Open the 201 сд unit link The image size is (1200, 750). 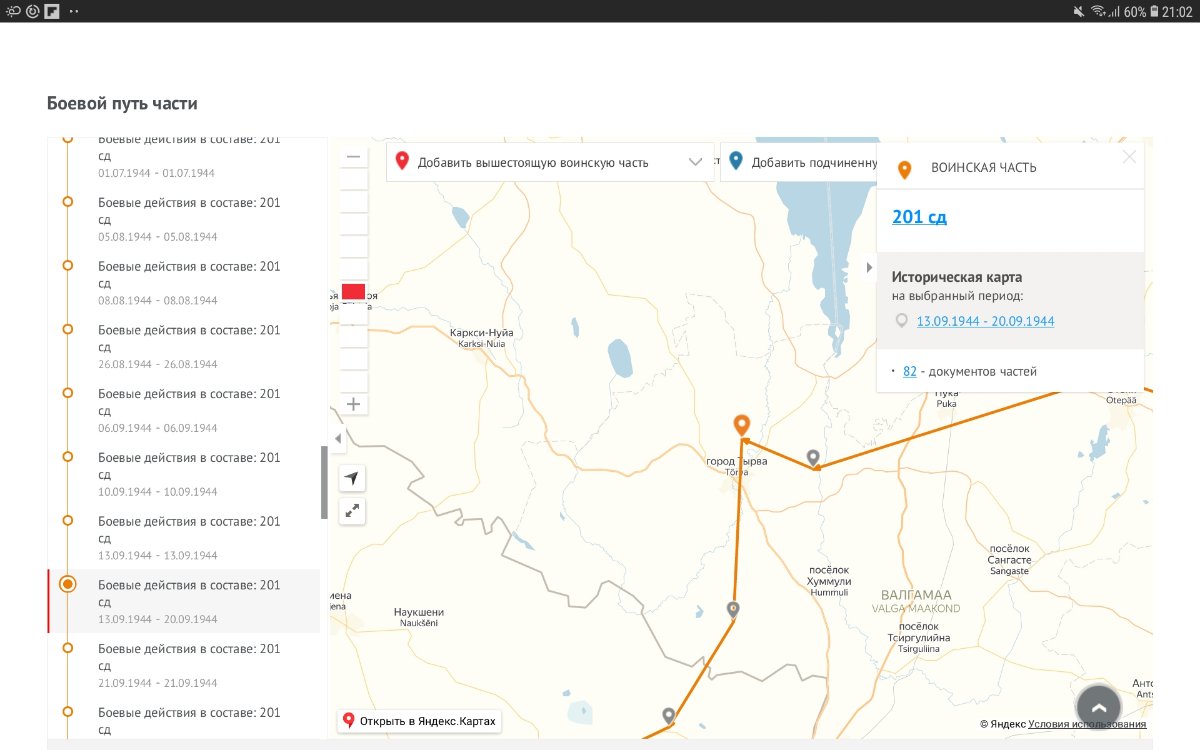(x=919, y=217)
